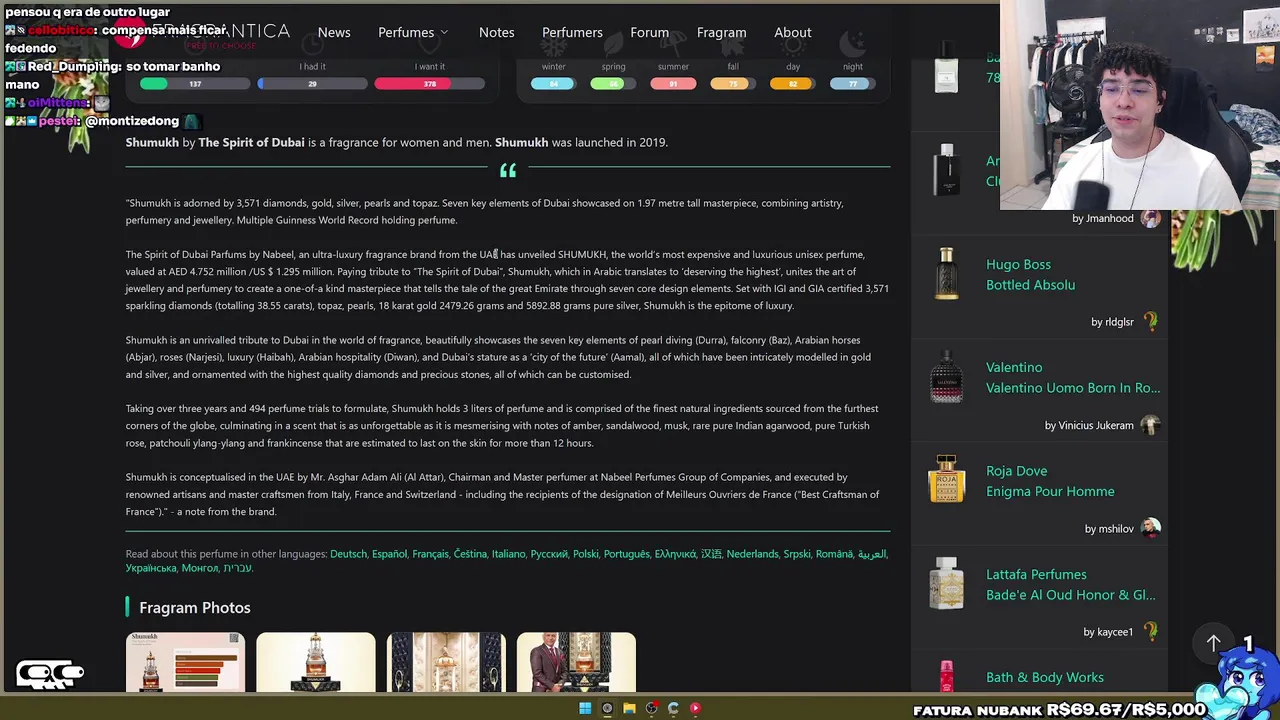Read the page in Italiano
The image size is (1280, 720).
(x=508, y=554)
